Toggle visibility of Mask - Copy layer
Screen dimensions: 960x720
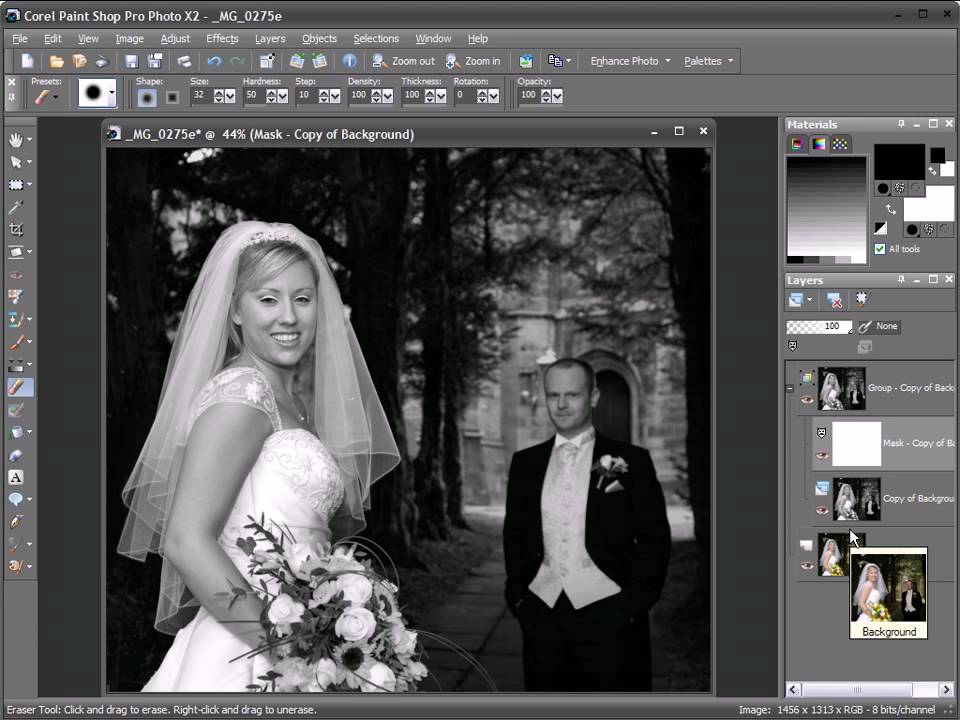[x=822, y=455]
